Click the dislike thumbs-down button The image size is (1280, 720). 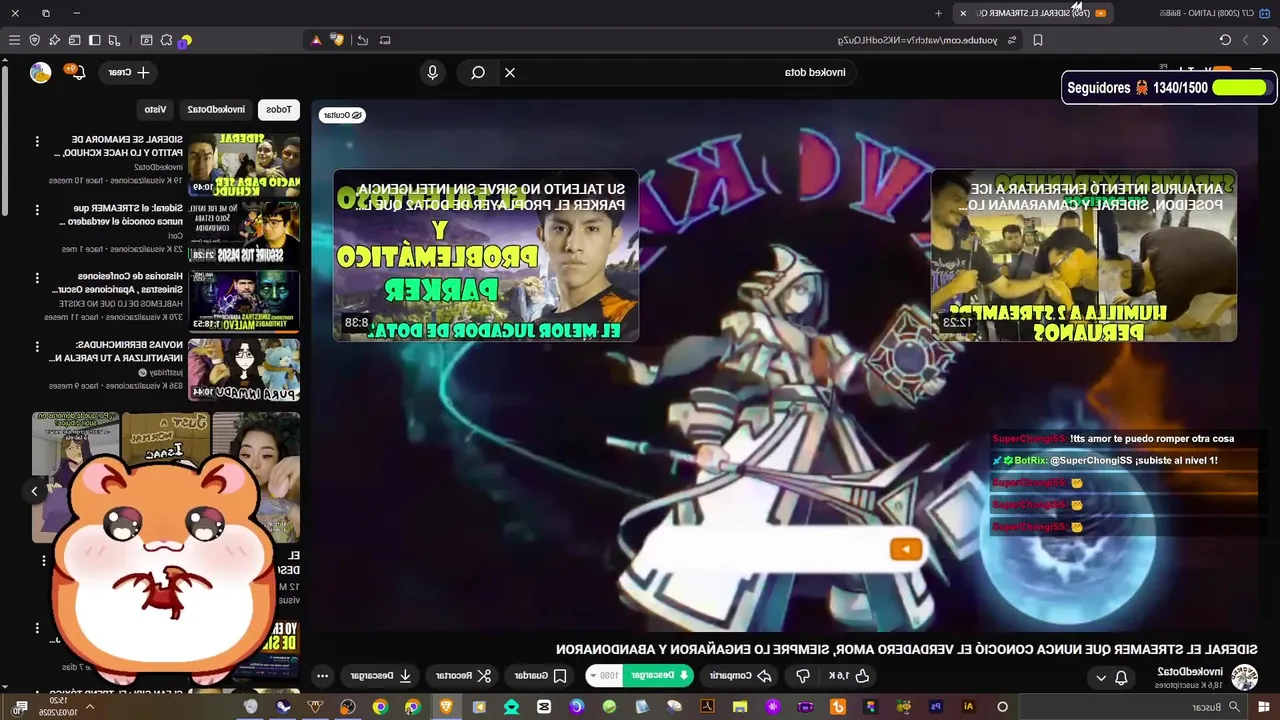click(x=802, y=676)
